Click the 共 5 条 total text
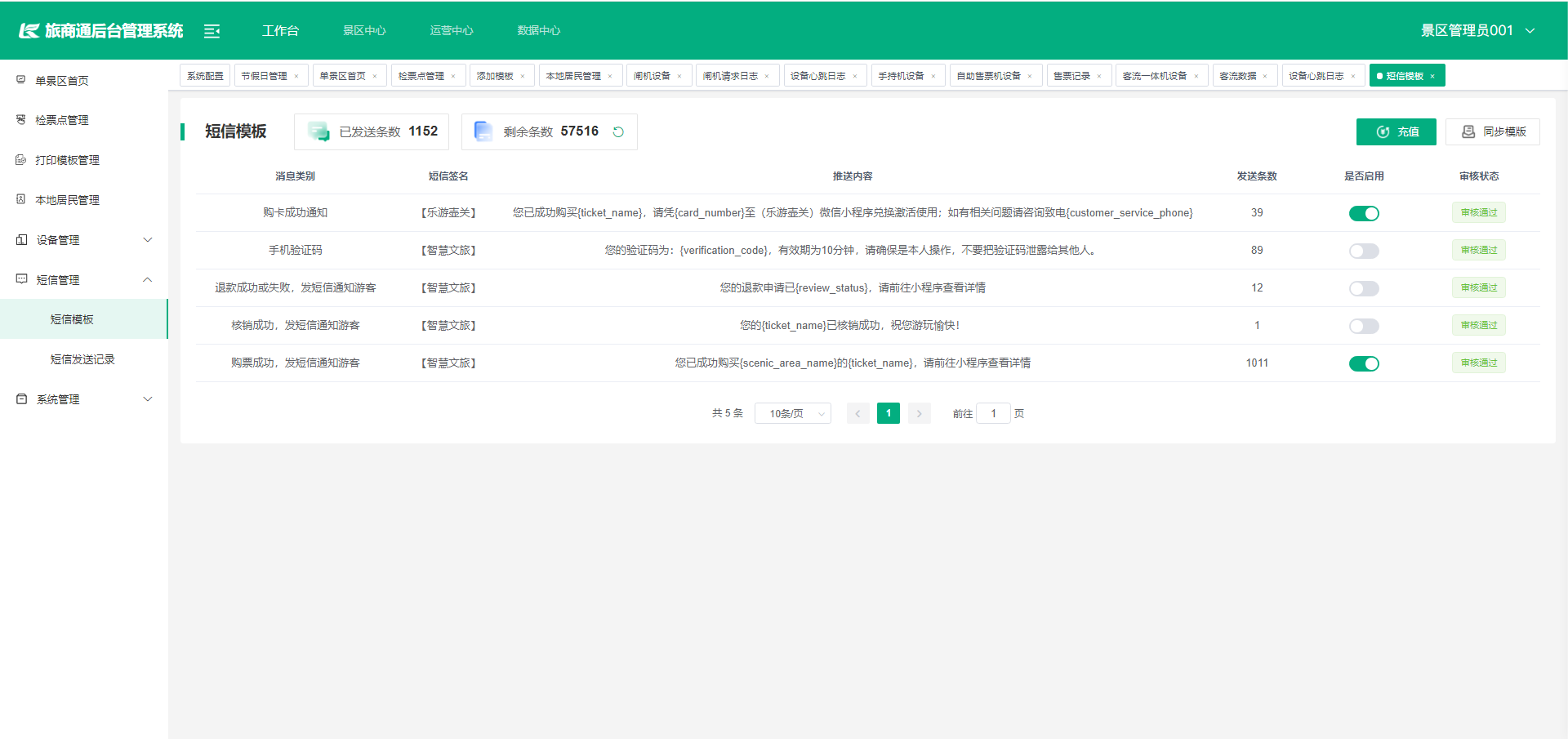Viewport: 1568px width, 739px height. click(728, 413)
